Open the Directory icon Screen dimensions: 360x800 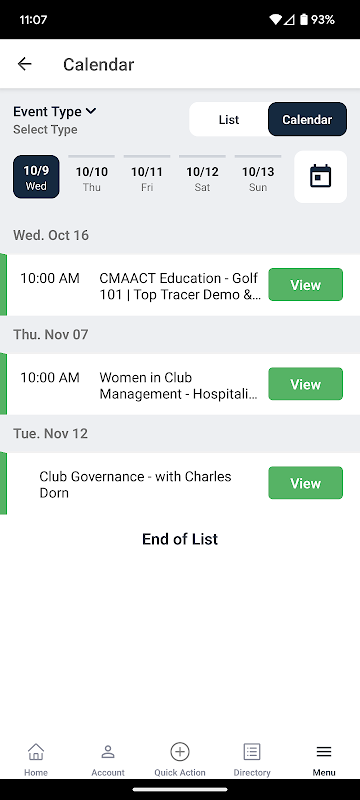point(252,752)
